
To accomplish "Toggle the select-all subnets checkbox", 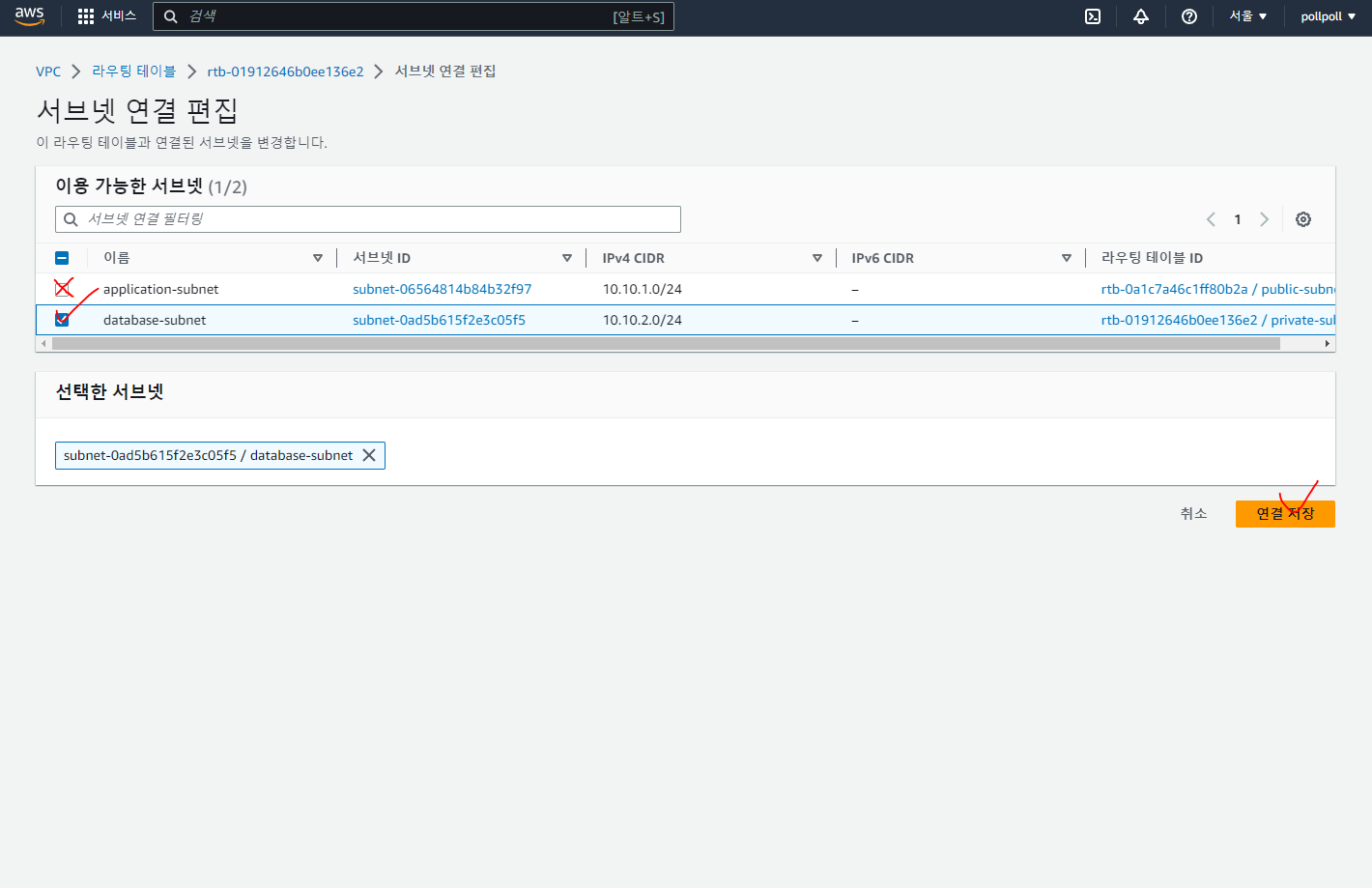I will click(x=62, y=258).
